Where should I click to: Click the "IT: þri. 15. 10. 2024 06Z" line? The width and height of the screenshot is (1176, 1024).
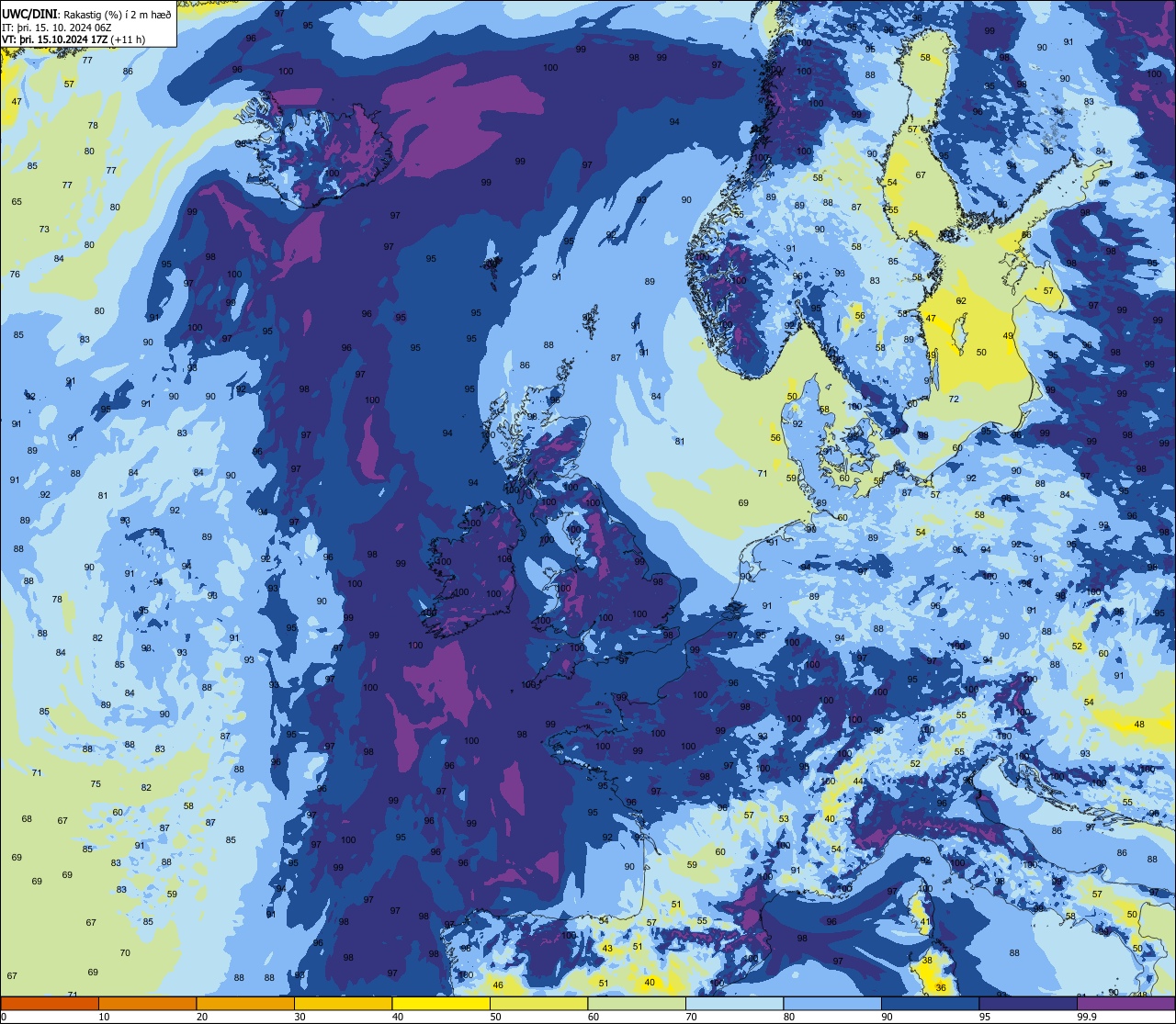[x=58, y=28]
